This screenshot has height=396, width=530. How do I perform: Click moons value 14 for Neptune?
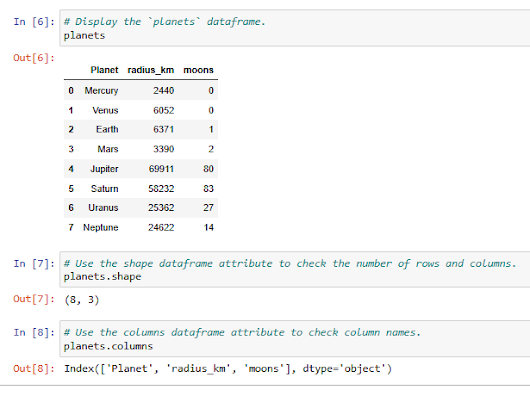209,227
